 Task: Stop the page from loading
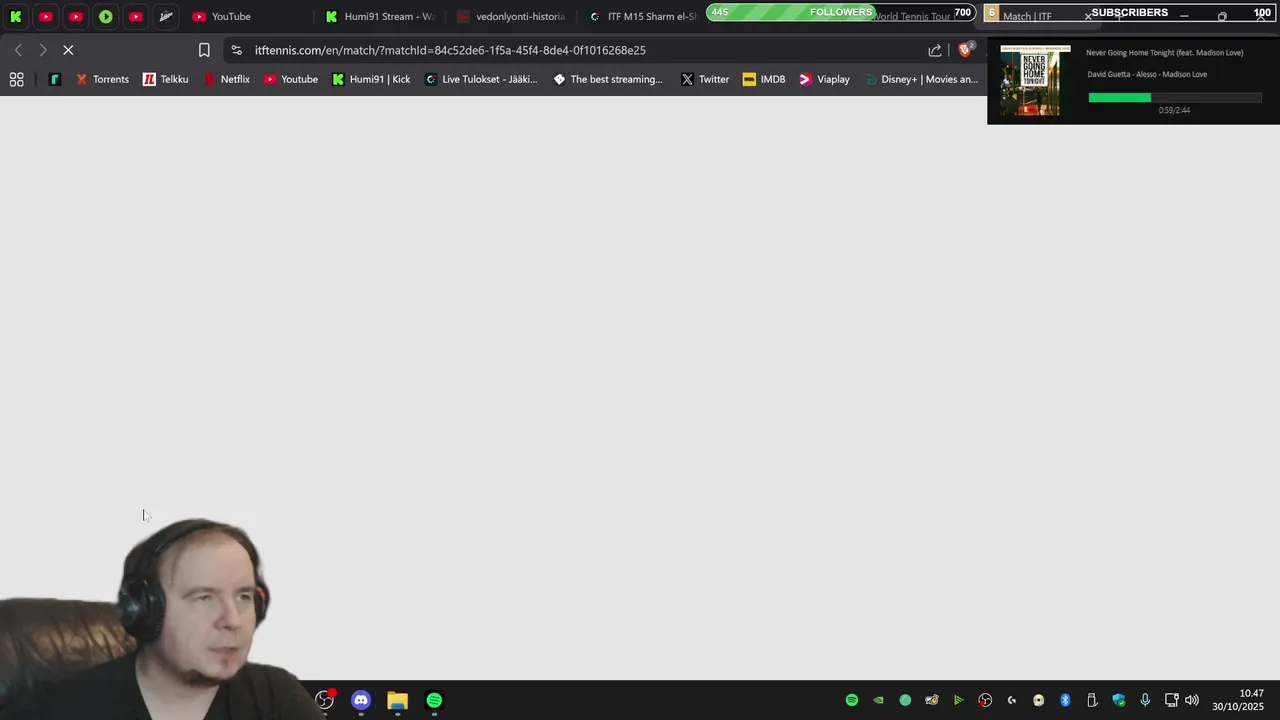pos(68,50)
